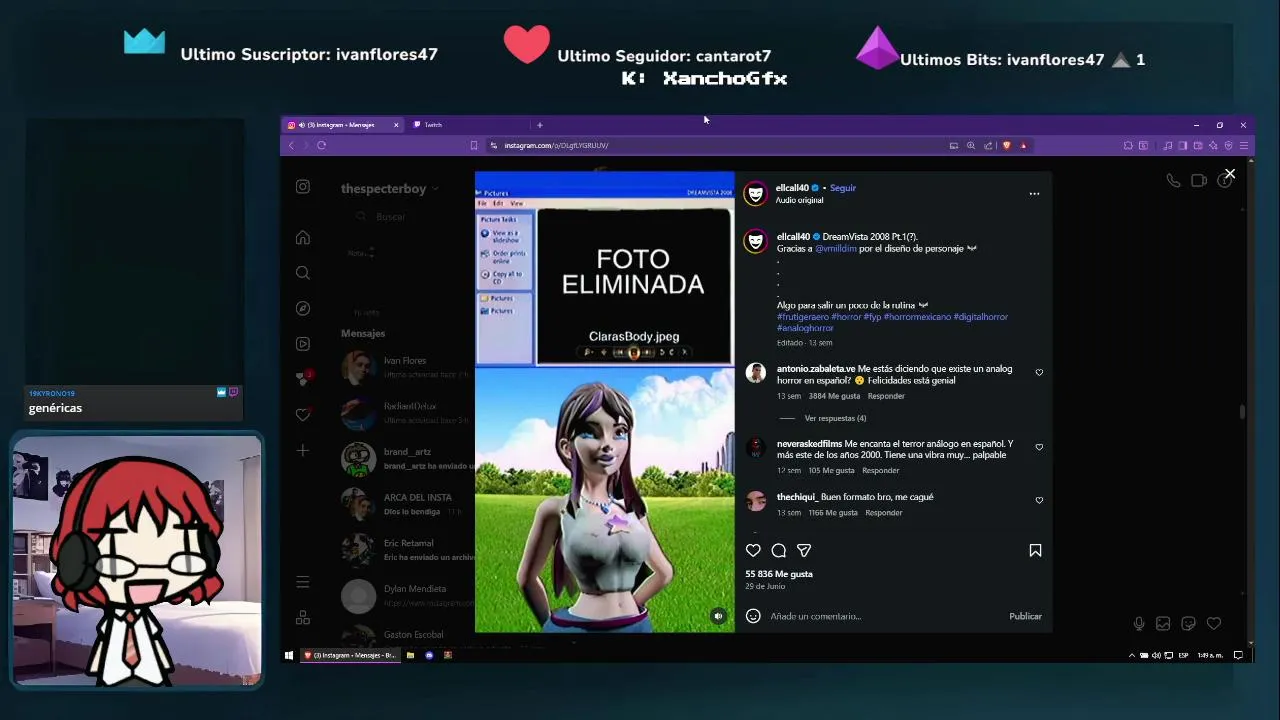Open Brave Shields lion icon
Viewport: 1280px width, 720px height.
pyautogui.click(x=1006, y=146)
